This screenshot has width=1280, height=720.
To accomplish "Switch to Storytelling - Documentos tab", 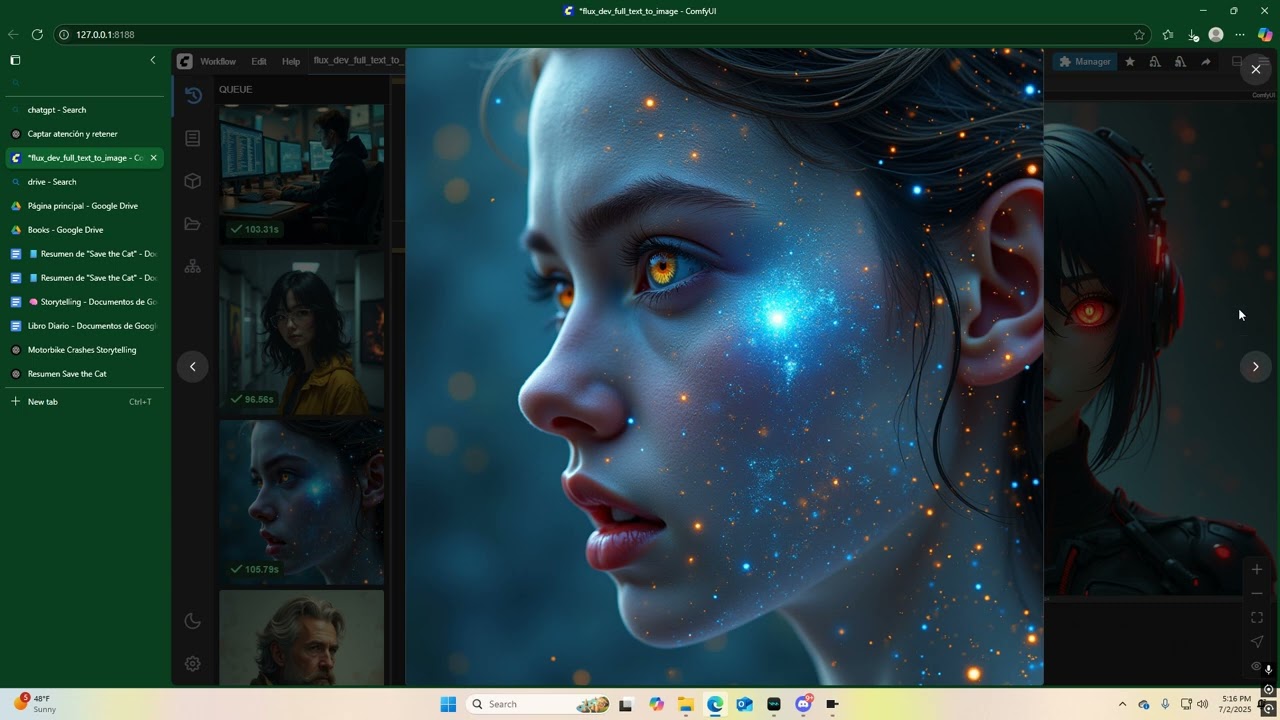I will tap(84, 302).
